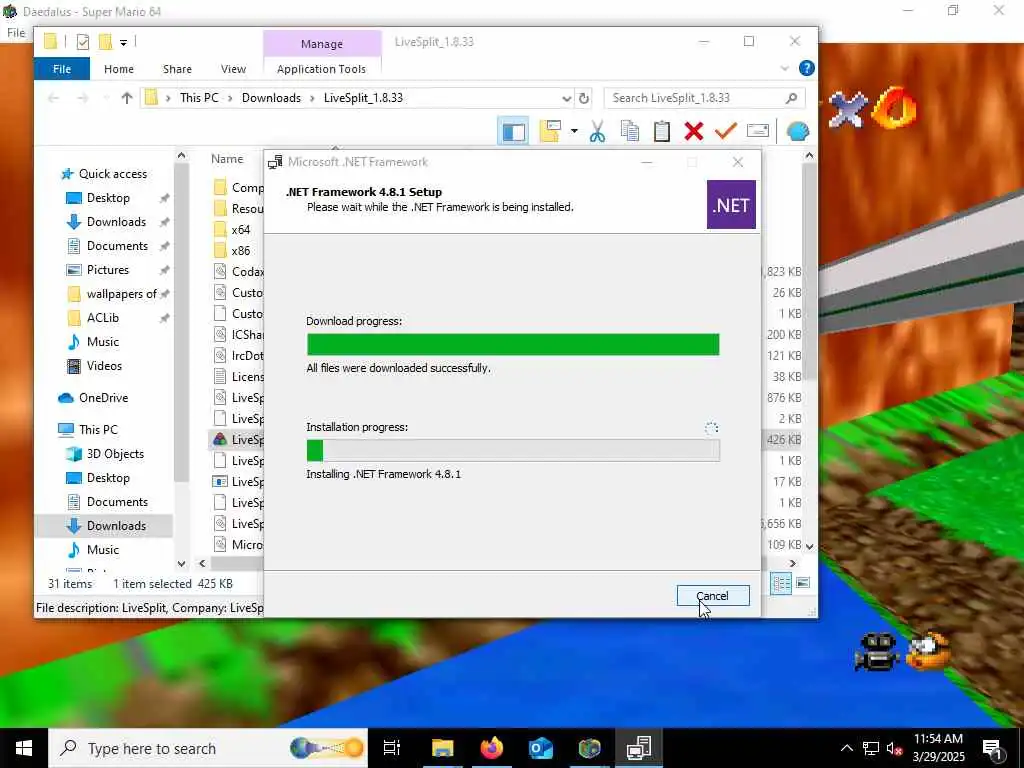Click the clipboard Paste icon

pyautogui.click(x=662, y=131)
